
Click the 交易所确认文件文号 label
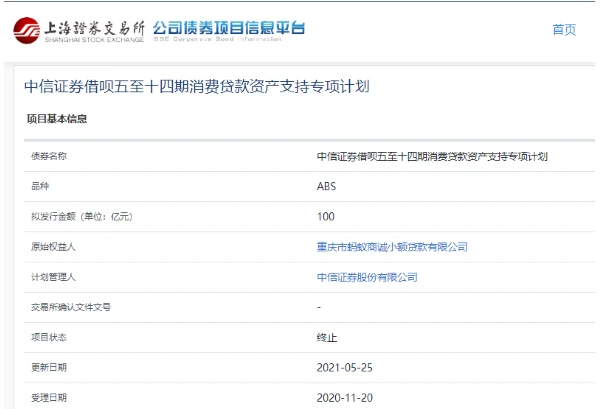coord(71,307)
